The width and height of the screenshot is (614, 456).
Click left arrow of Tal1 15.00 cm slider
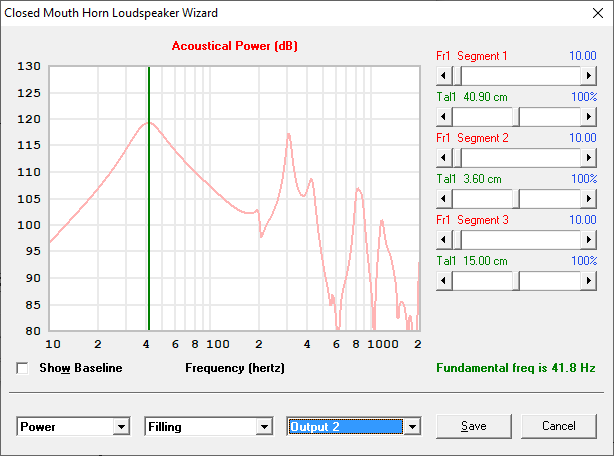click(x=444, y=281)
